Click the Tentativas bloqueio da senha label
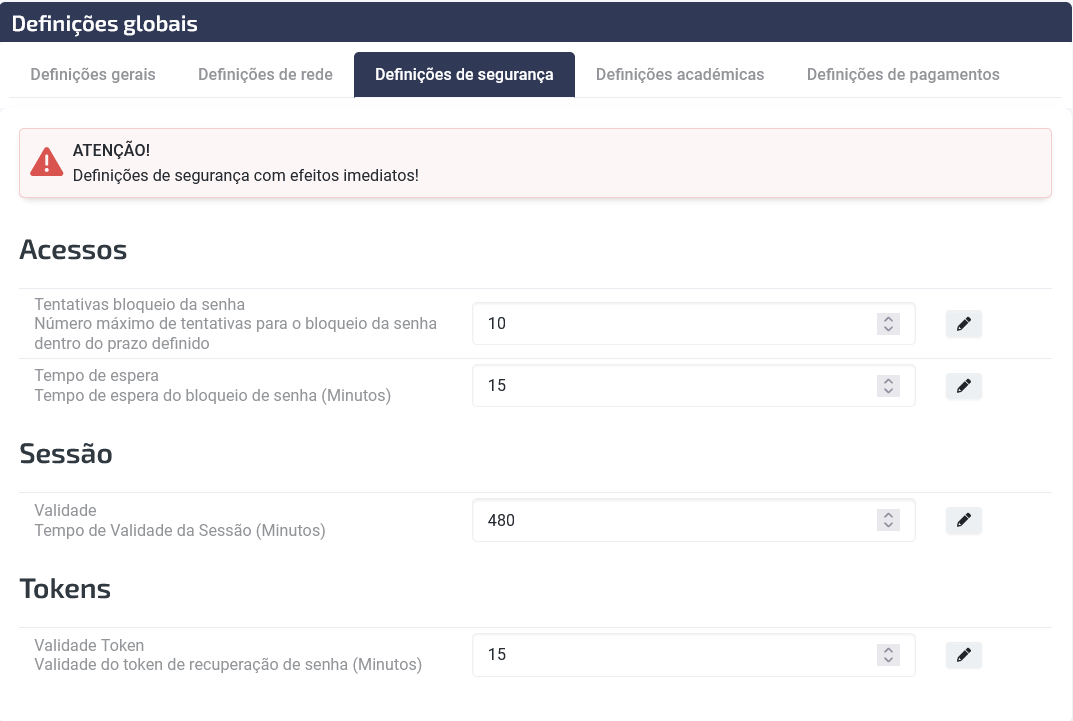This screenshot has height=721, width=1073. pos(140,304)
